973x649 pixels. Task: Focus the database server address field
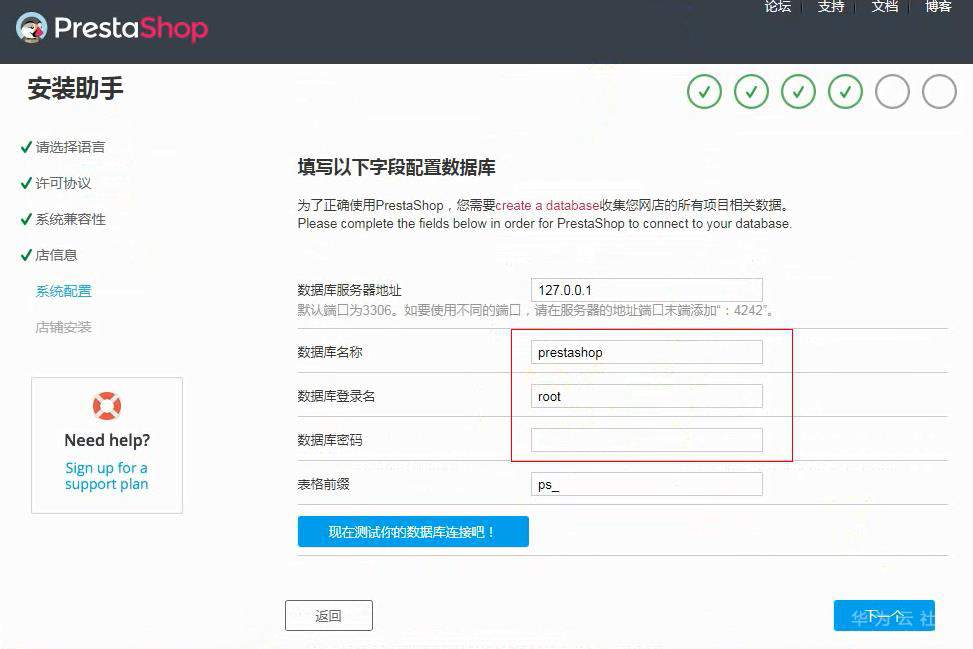point(647,290)
